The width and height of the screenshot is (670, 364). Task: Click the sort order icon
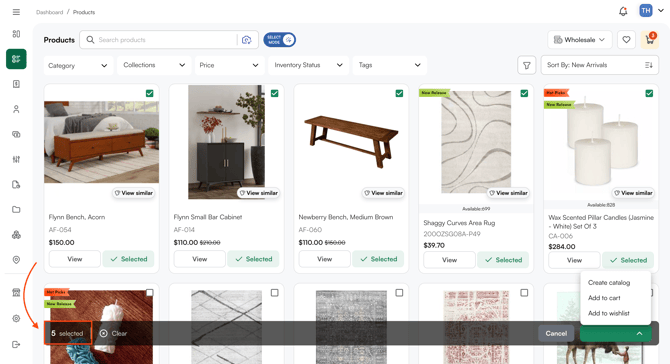(x=649, y=65)
